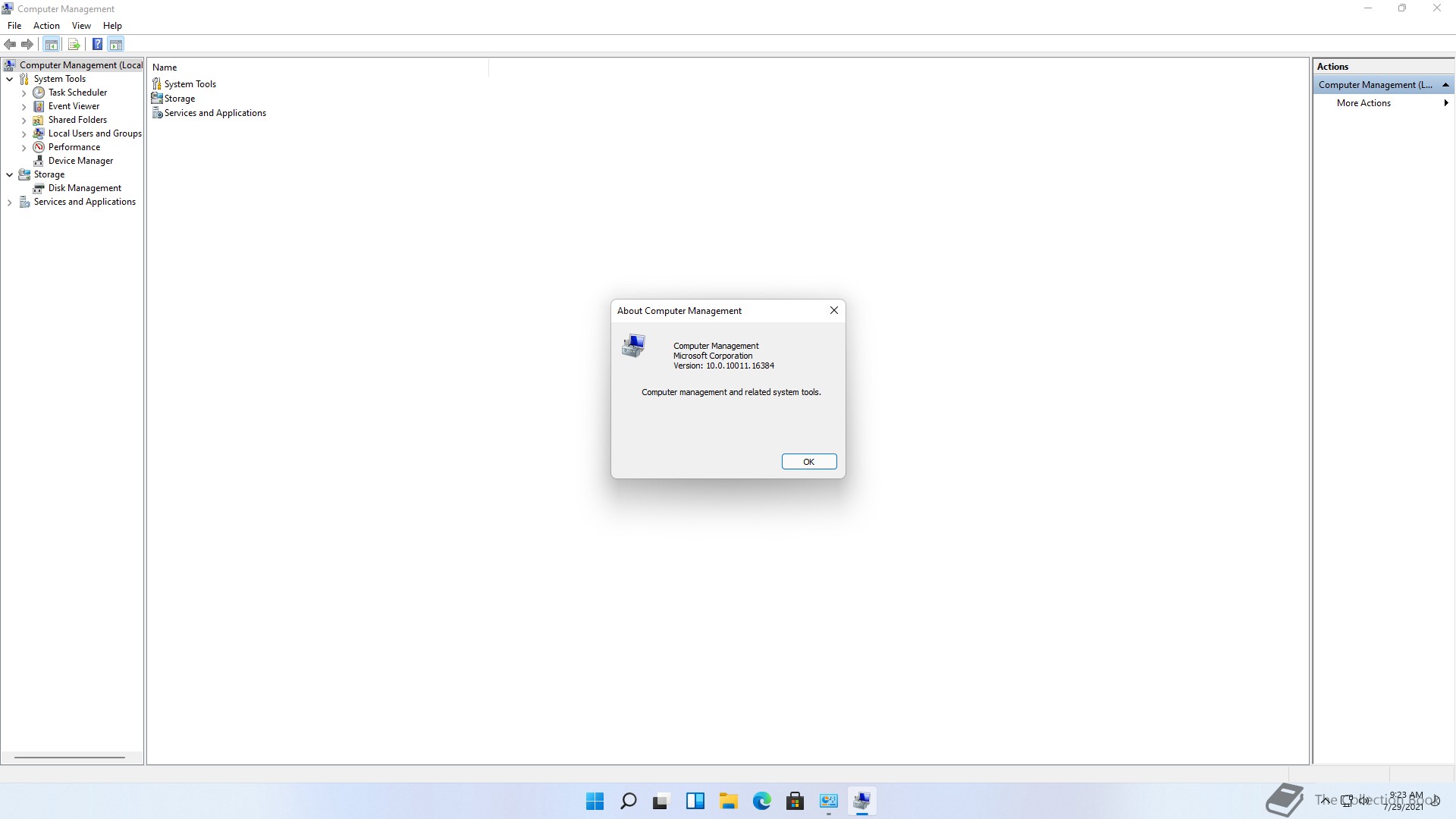Open the More Actions submenu

point(1363,103)
